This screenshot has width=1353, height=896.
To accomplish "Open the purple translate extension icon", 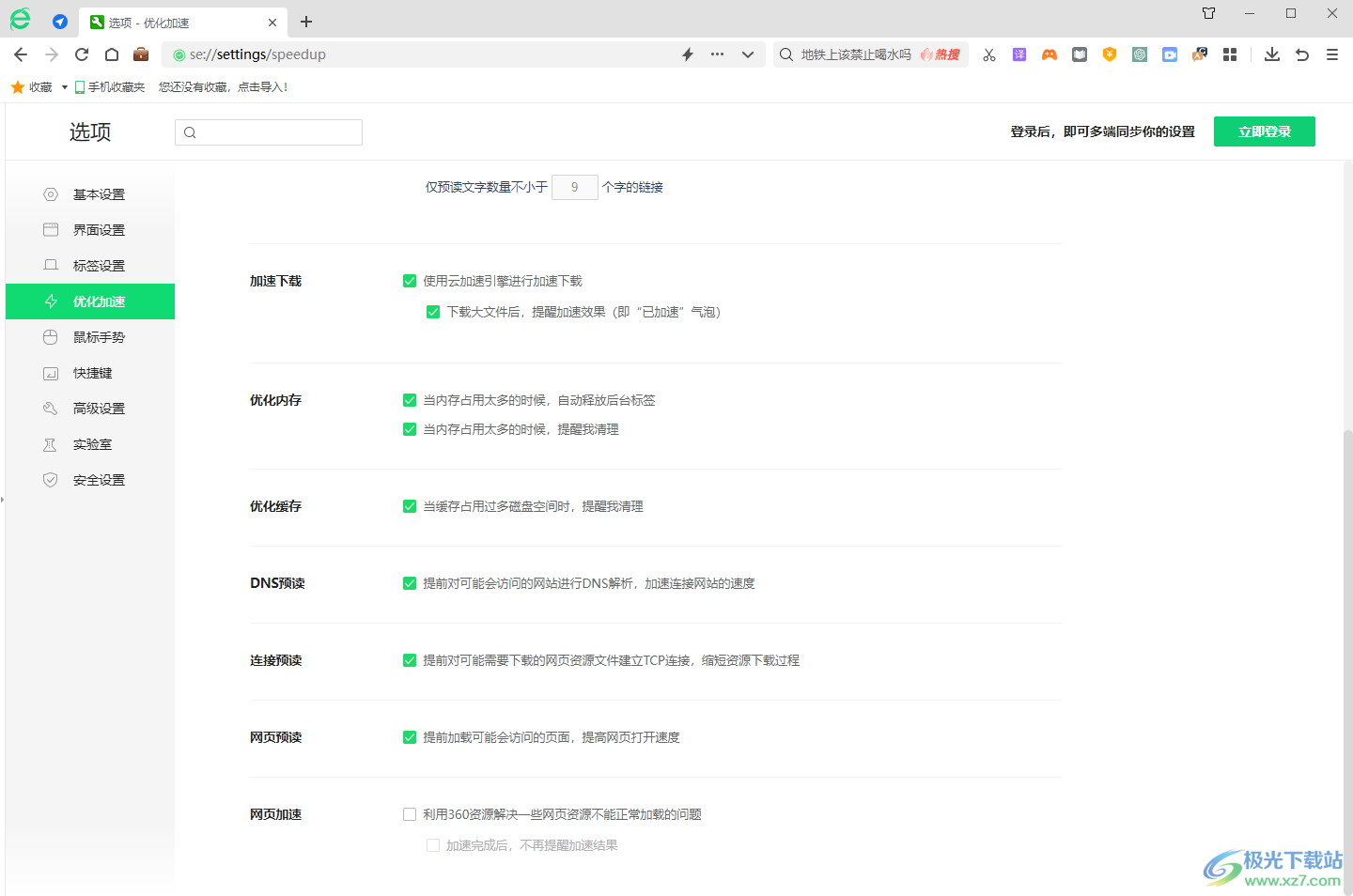I will click(x=1019, y=54).
